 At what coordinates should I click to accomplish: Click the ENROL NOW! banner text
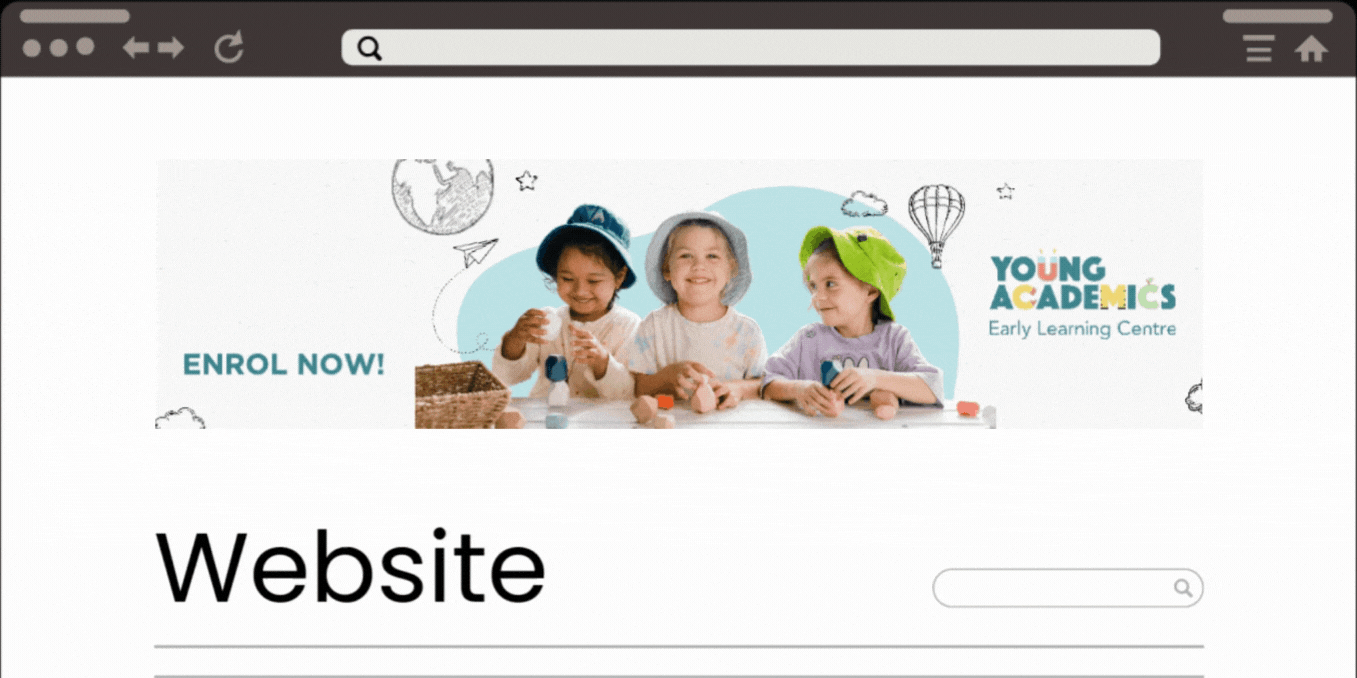[284, 364]
